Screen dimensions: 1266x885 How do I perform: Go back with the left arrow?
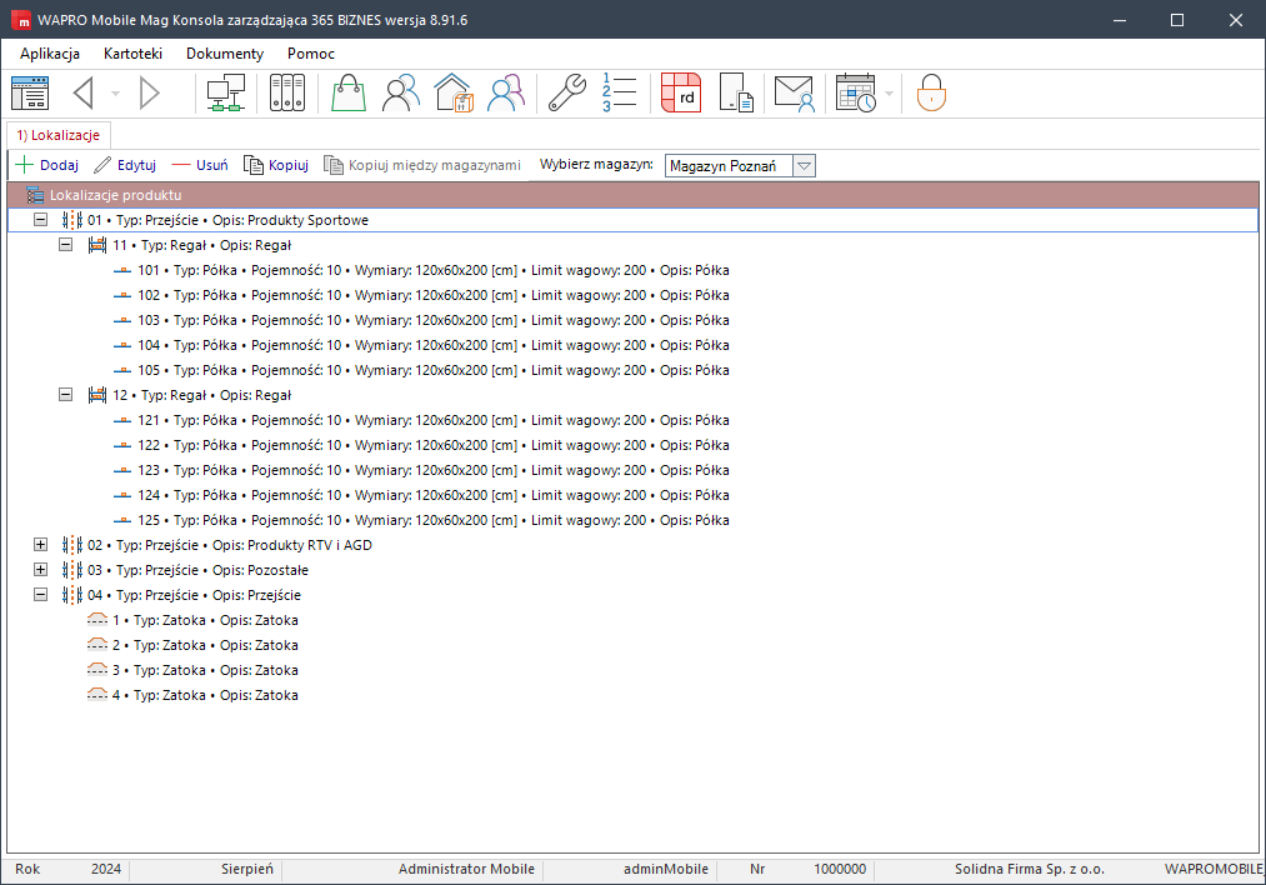84,93
